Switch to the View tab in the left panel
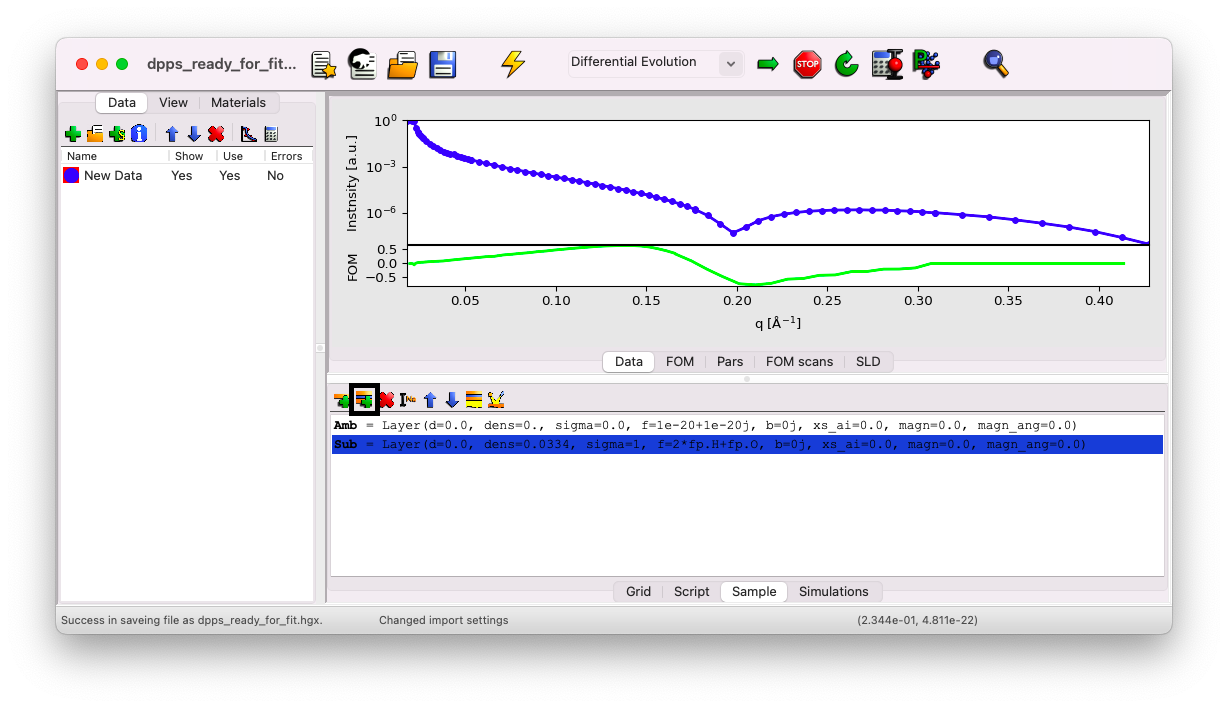This screenshot has height=708, width=1228. click(x=173, y=102)
